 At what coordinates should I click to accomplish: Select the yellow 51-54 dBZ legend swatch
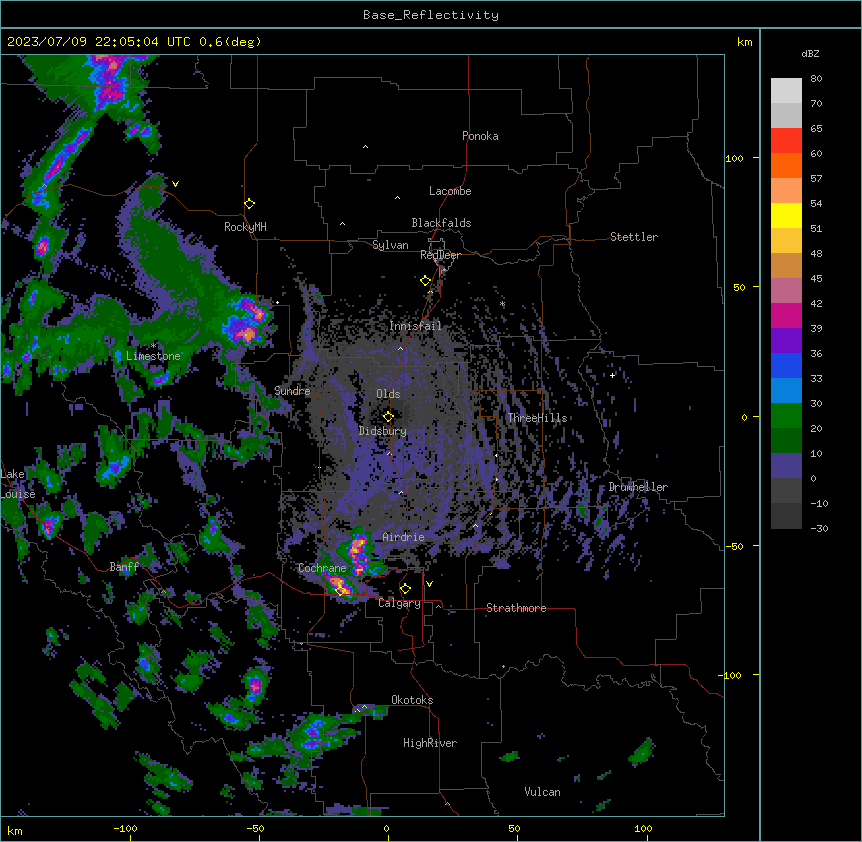(x=786, y=215)
